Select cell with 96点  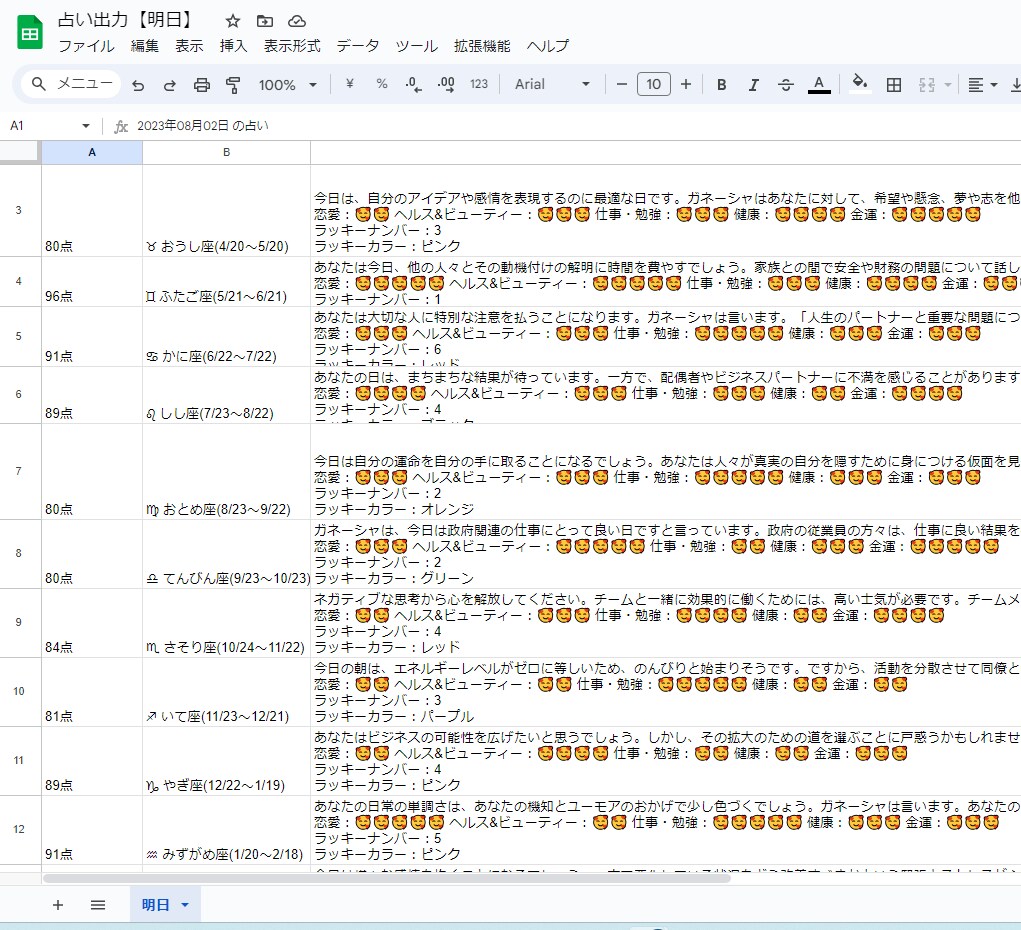[x=92, y=282]
